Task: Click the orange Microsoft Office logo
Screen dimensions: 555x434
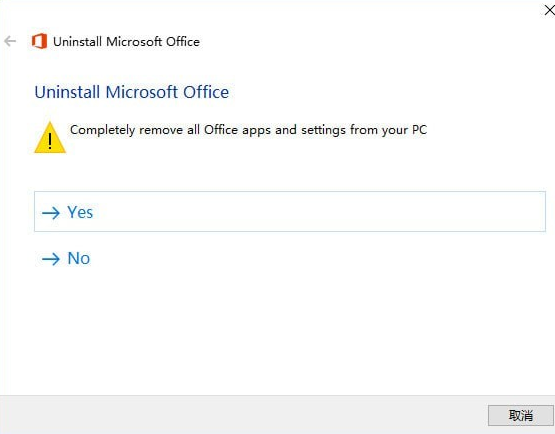Action: [39, 41]
